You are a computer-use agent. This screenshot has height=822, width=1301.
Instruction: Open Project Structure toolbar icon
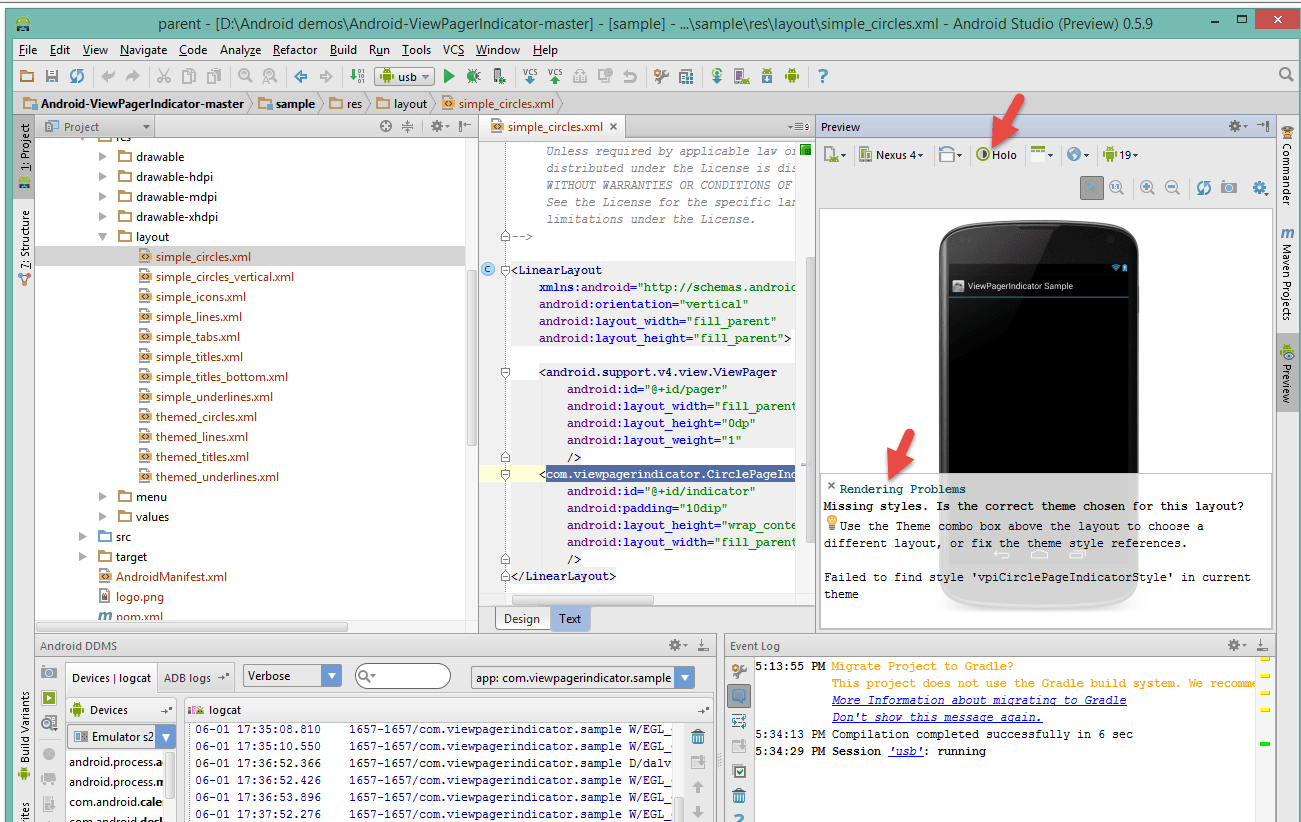pos(686,76)
